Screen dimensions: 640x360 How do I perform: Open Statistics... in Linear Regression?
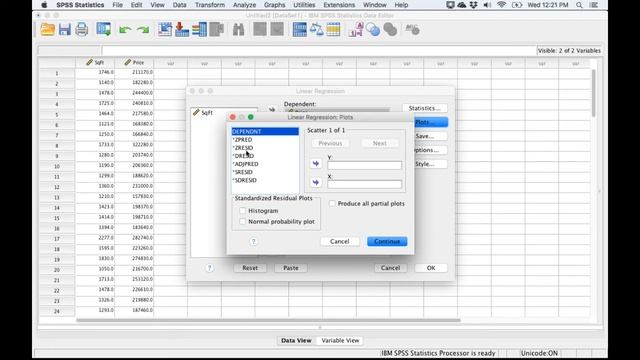(x=424, y=108)
